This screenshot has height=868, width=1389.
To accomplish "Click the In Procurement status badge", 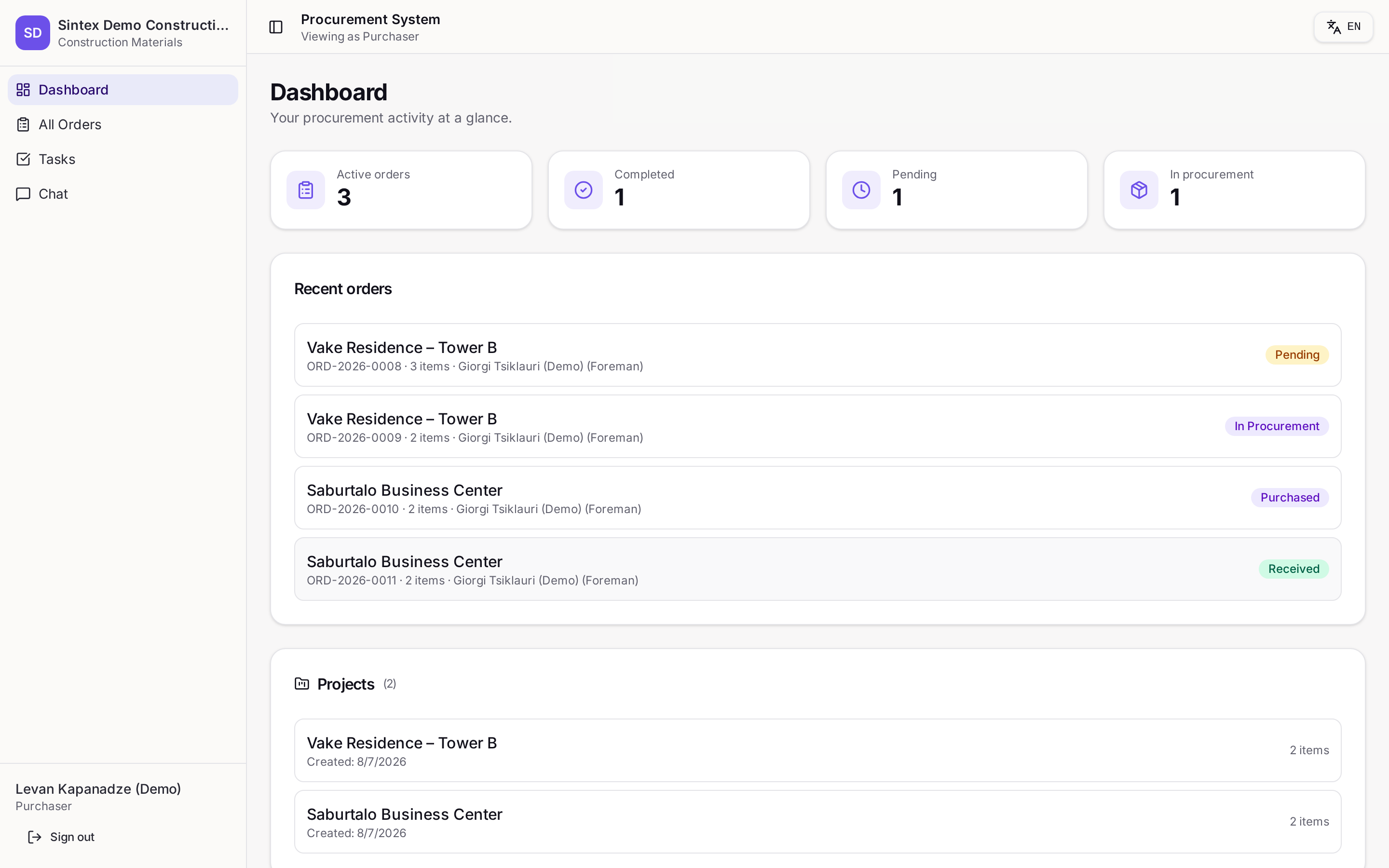I will point(1277,426).
